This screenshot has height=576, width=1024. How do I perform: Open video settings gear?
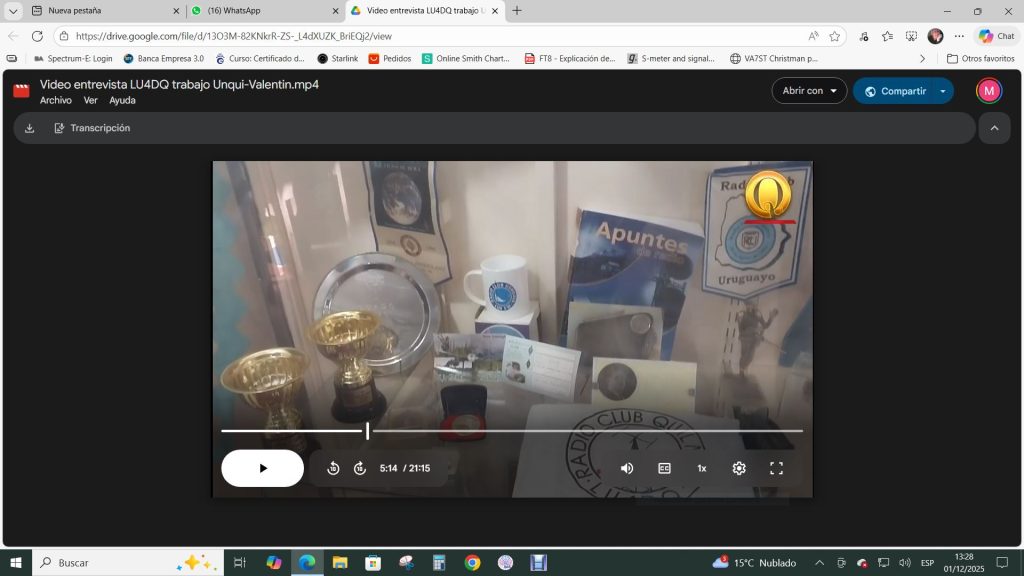point(739,468)
